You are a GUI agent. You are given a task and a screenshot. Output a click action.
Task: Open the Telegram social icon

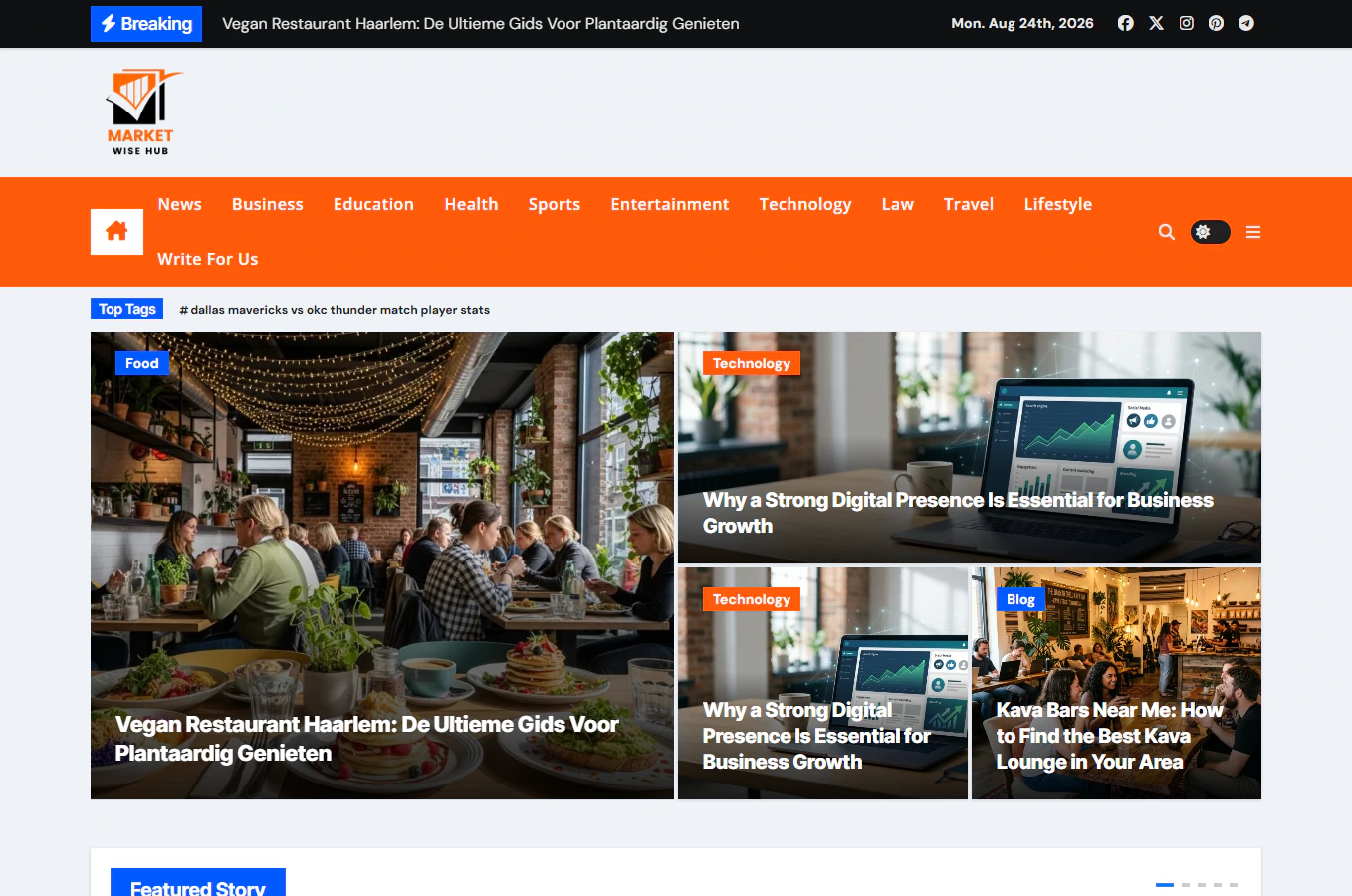tap(1245, 23)
